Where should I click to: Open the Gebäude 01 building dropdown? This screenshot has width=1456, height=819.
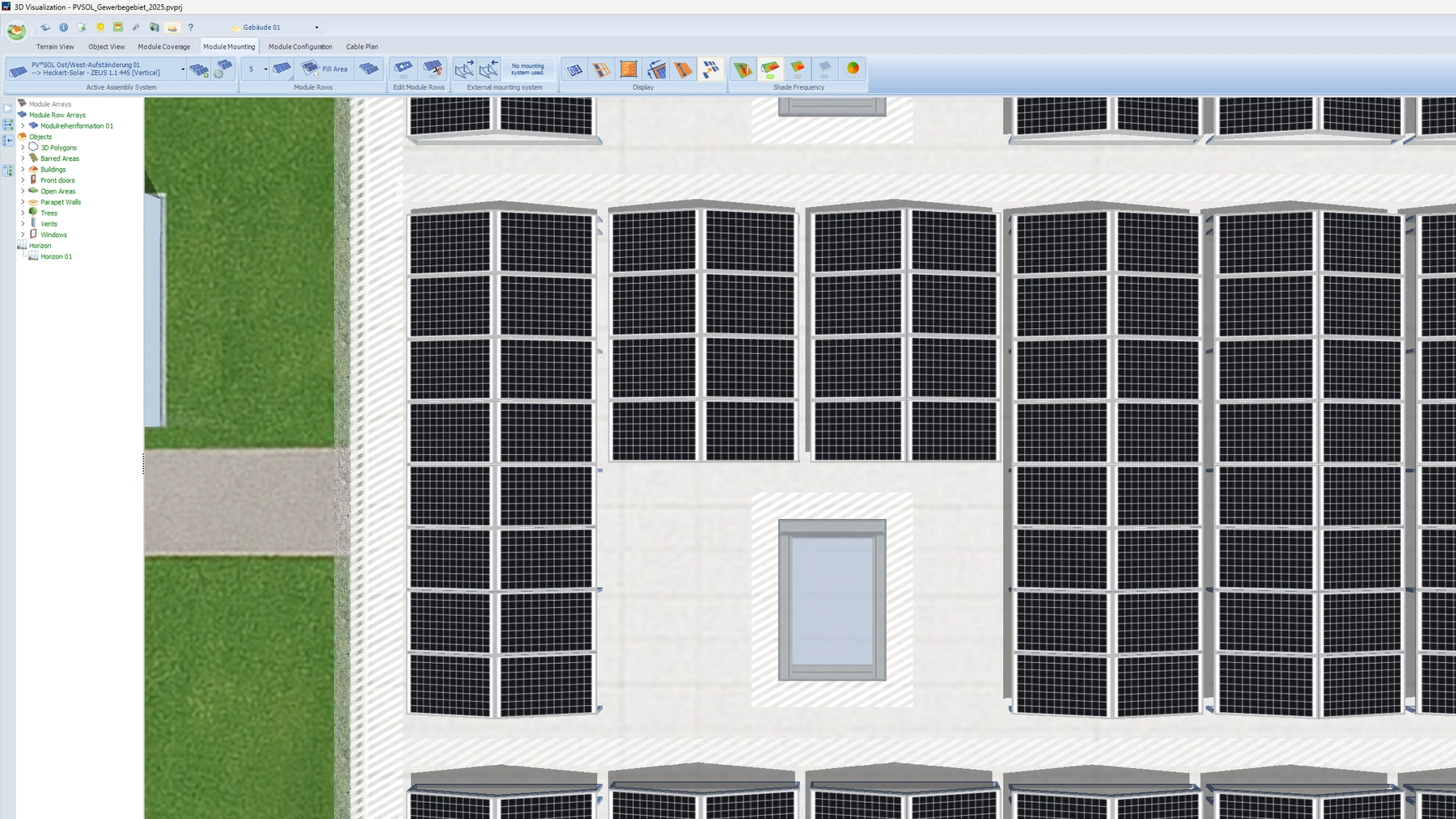pos(316,27)
